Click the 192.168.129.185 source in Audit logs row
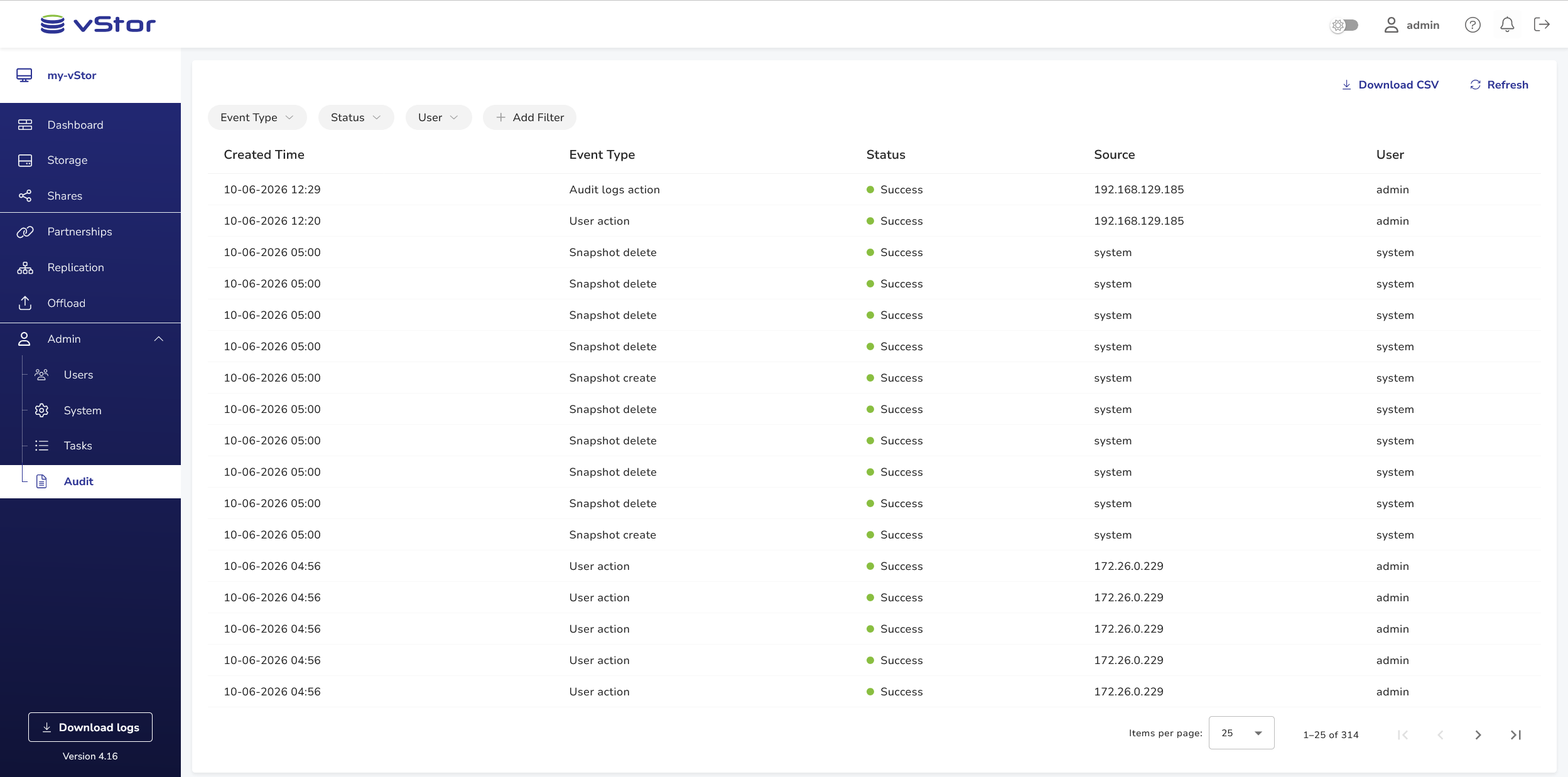The image size is (1568, 777). [1138, 190]
